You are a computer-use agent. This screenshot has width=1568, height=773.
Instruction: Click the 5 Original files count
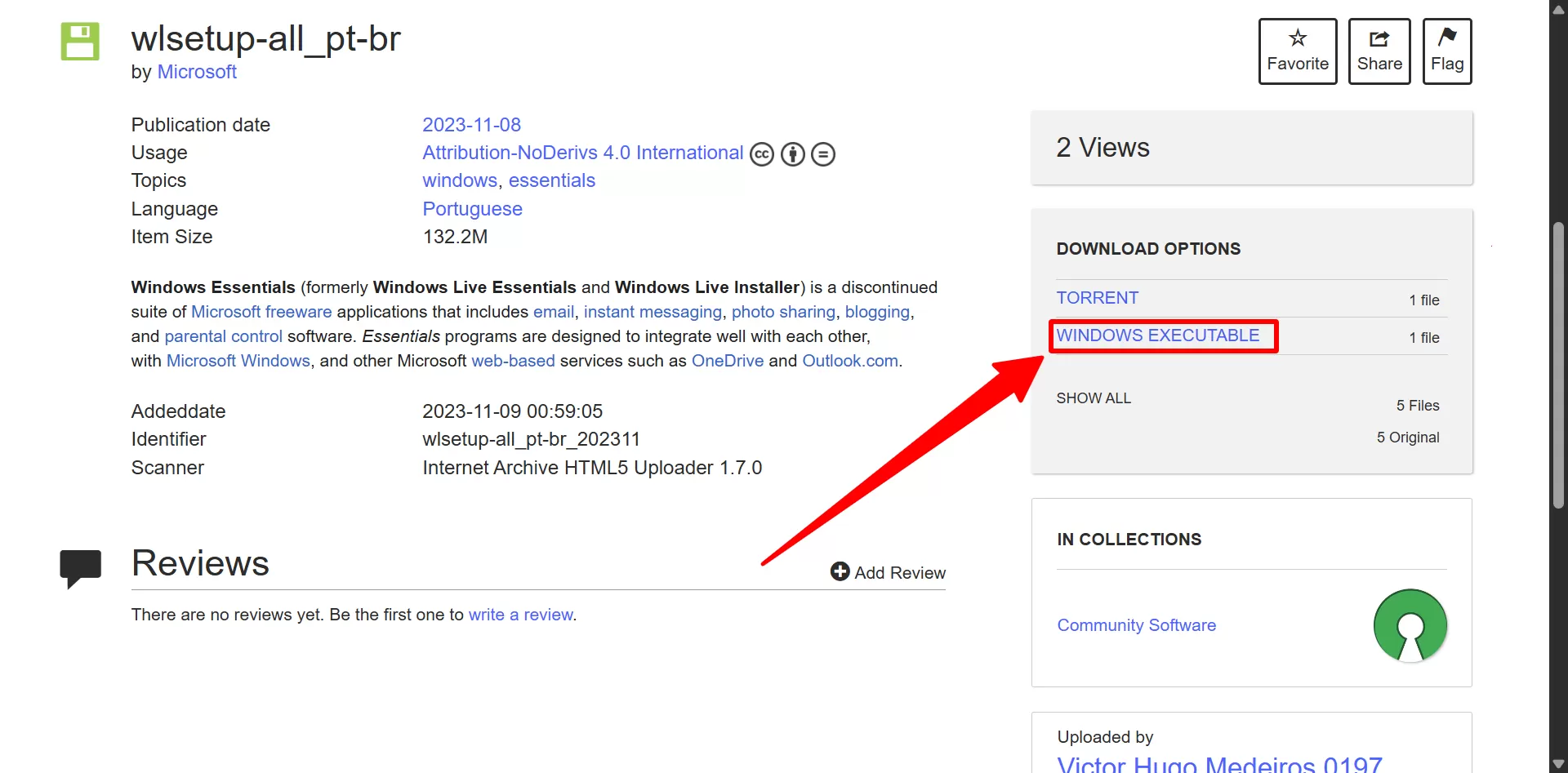[x=1408, y=438]
